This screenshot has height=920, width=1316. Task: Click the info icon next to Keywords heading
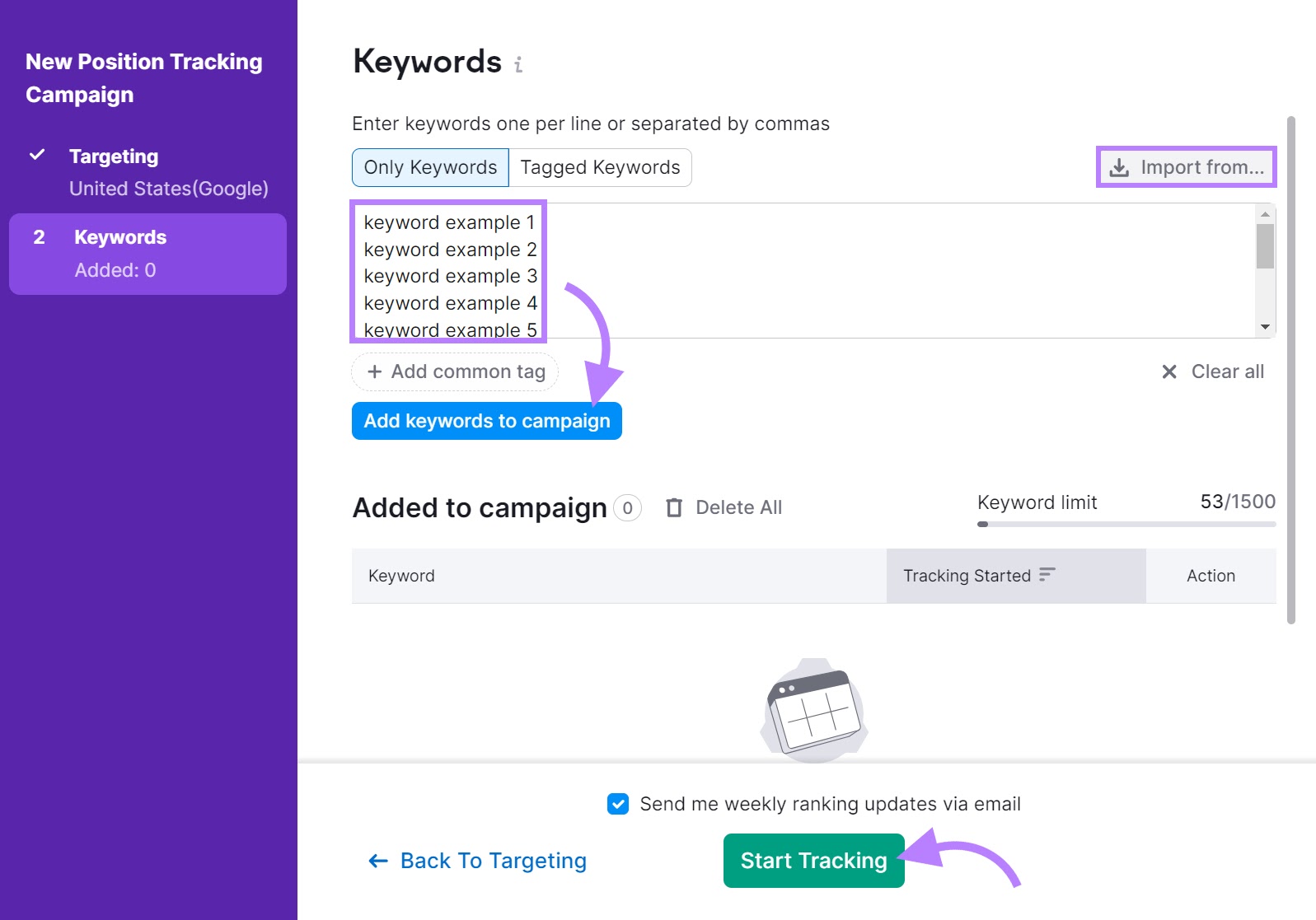pos(518,63)
